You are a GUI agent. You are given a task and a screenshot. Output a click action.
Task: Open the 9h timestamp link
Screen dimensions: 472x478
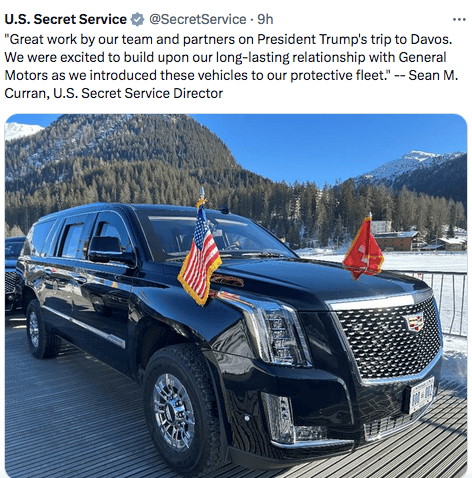point(265,19)
